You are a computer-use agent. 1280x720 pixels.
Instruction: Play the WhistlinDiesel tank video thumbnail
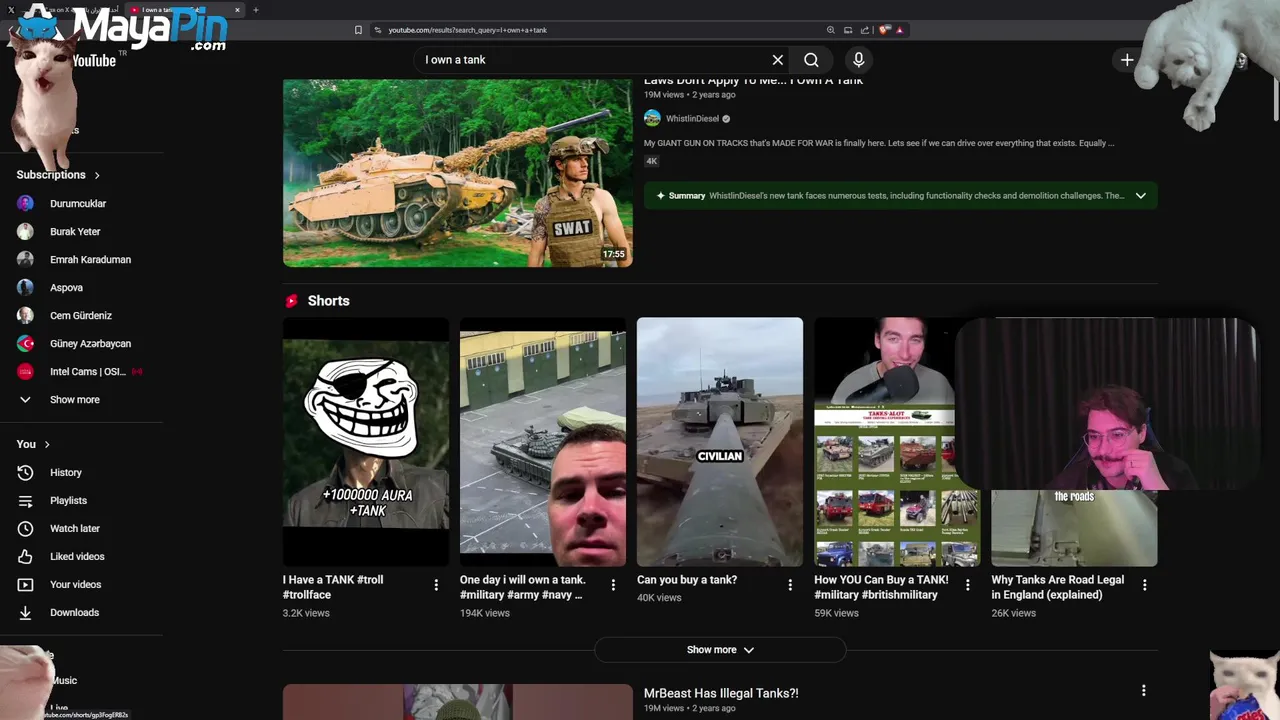pos(458,173)
